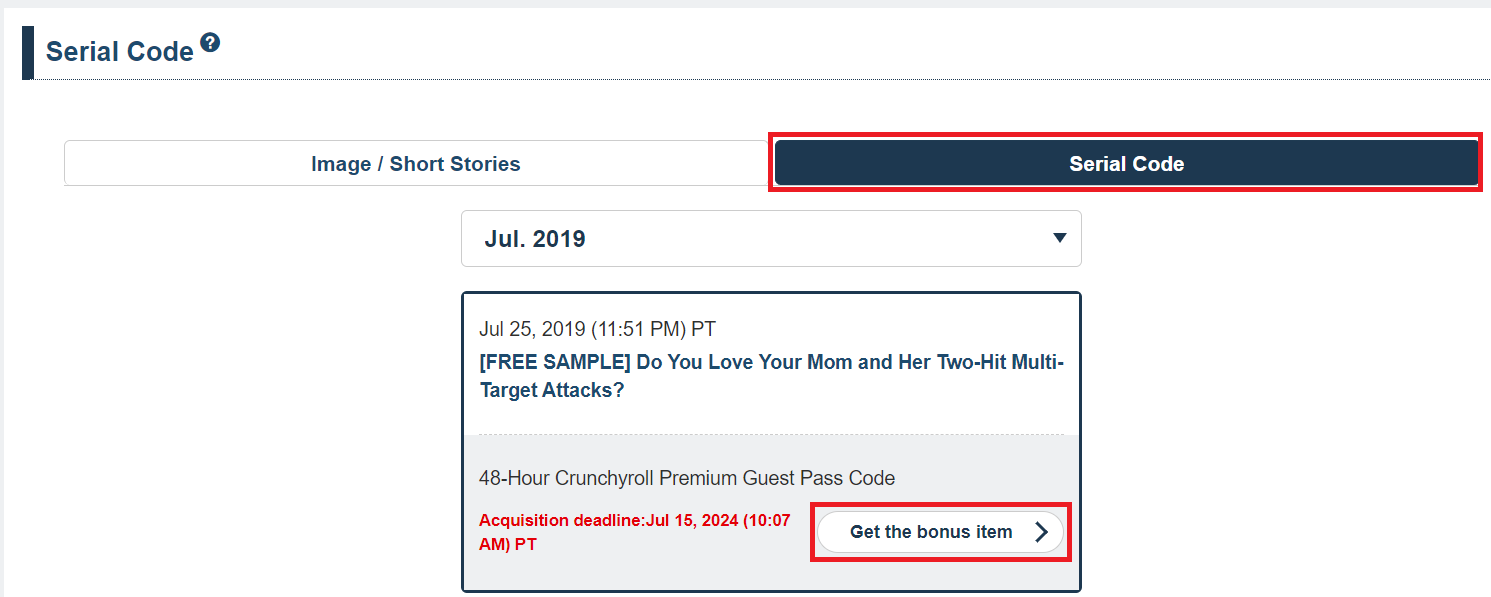Viewport: 1491px width, 597px height.
Task: Click the Serial Code section heading
Action: [x=120, y=52]
